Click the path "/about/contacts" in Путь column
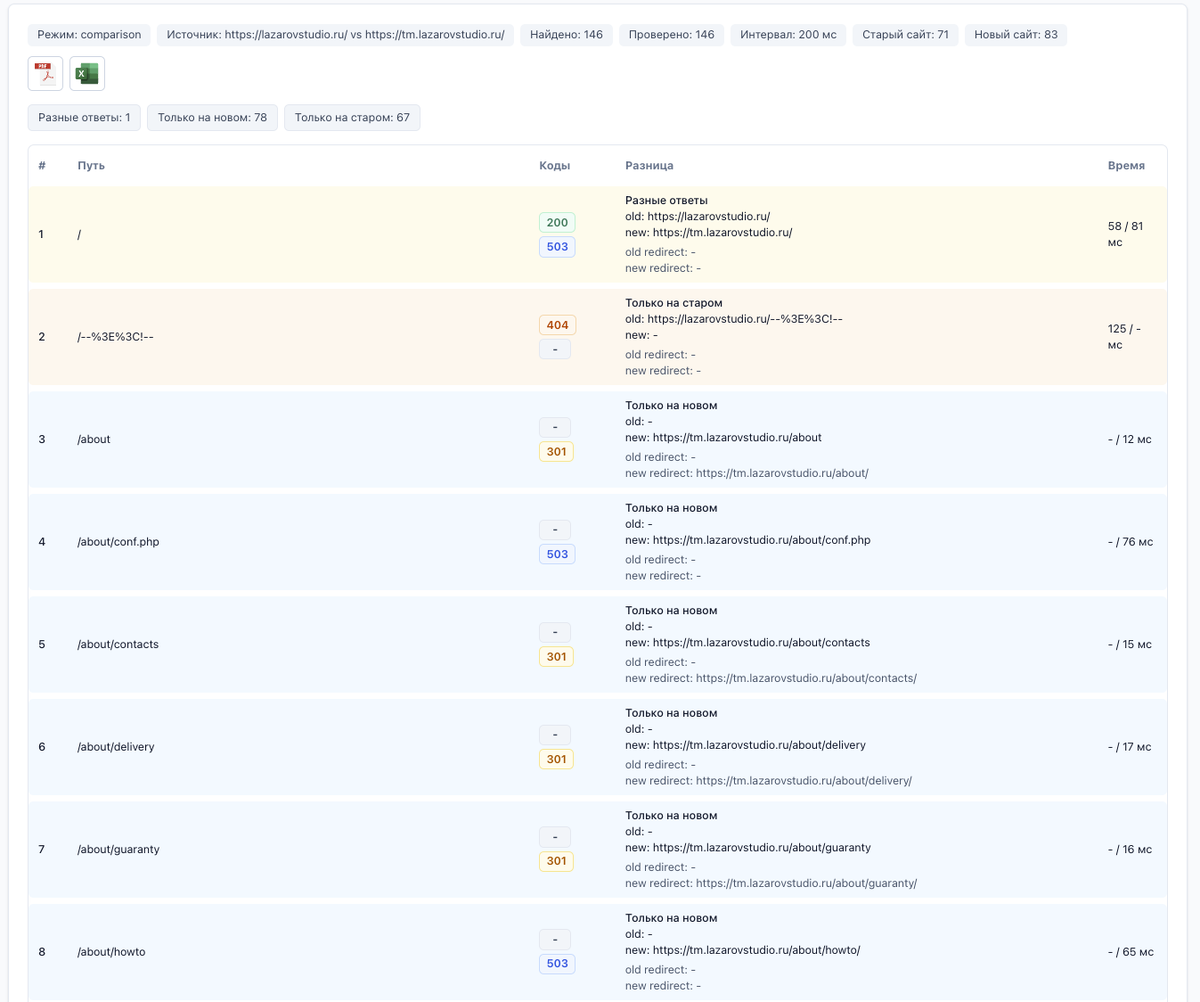Viewport: 1200px width, 1002px height. pyautogui.click(x=118, y=644)
